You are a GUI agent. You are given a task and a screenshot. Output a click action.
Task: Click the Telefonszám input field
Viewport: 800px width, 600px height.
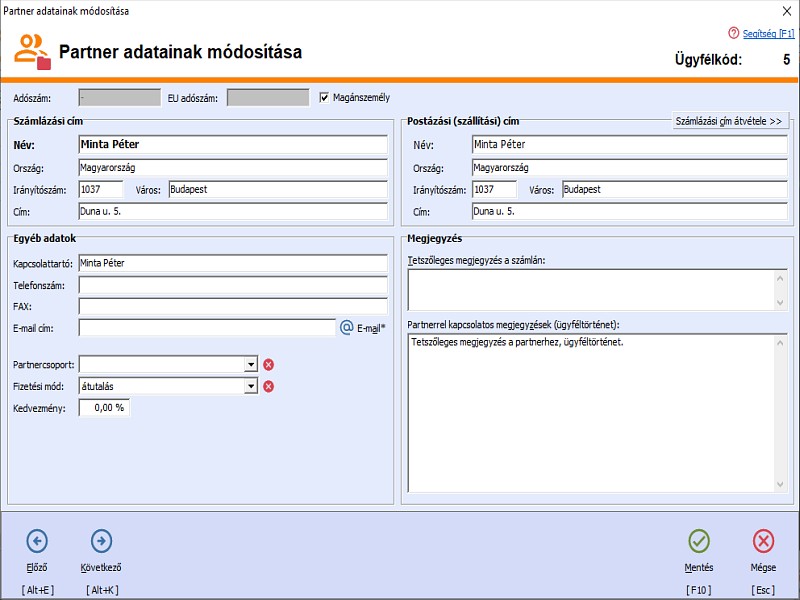point(232,285)
